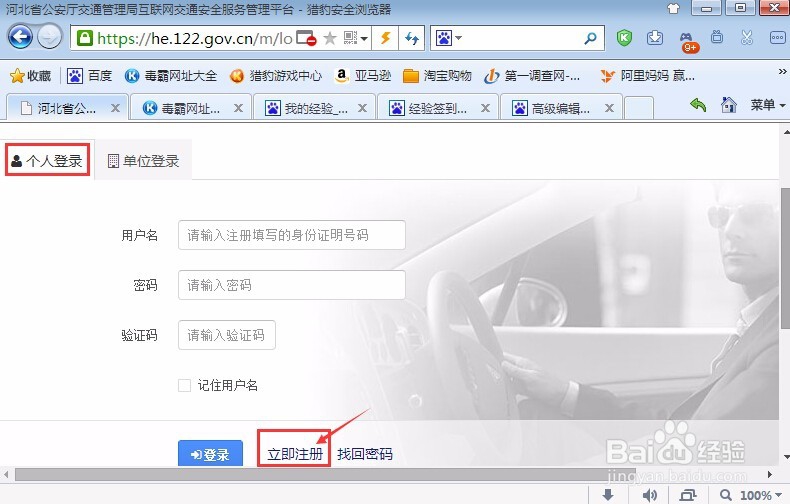The width and height of the screenshot is (790, 504).
Task: Open the 淘宝购物 bookmark folder
Action: point(437,76)
